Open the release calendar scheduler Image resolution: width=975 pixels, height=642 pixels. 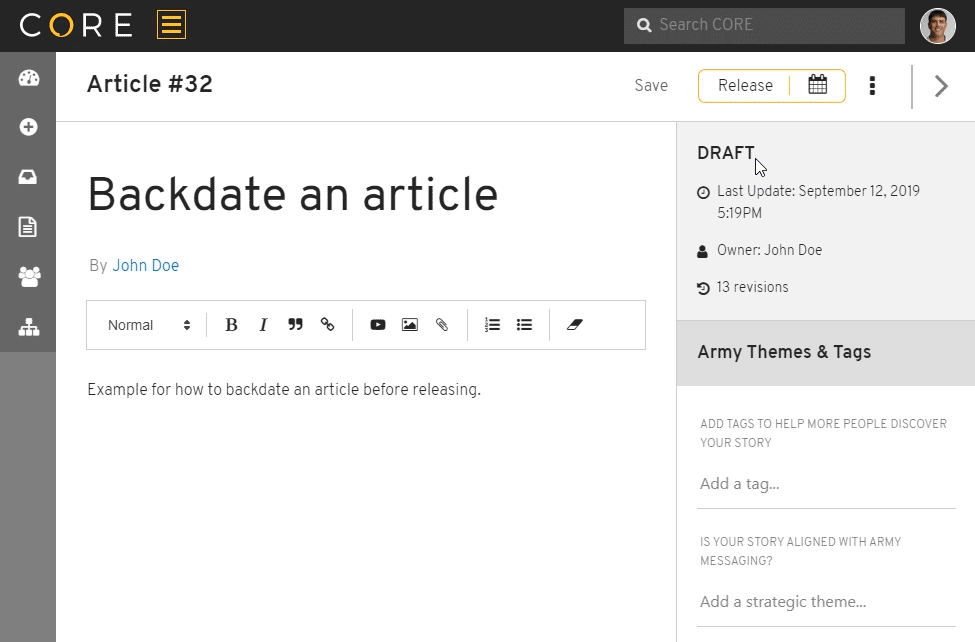(x=818, y=85)
